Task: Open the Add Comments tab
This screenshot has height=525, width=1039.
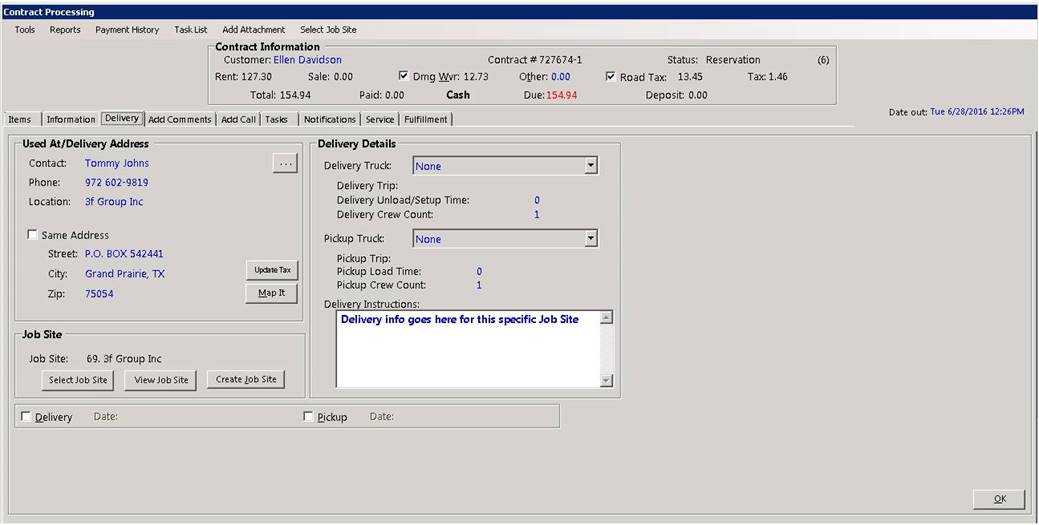Action: [x=180, y=119]
